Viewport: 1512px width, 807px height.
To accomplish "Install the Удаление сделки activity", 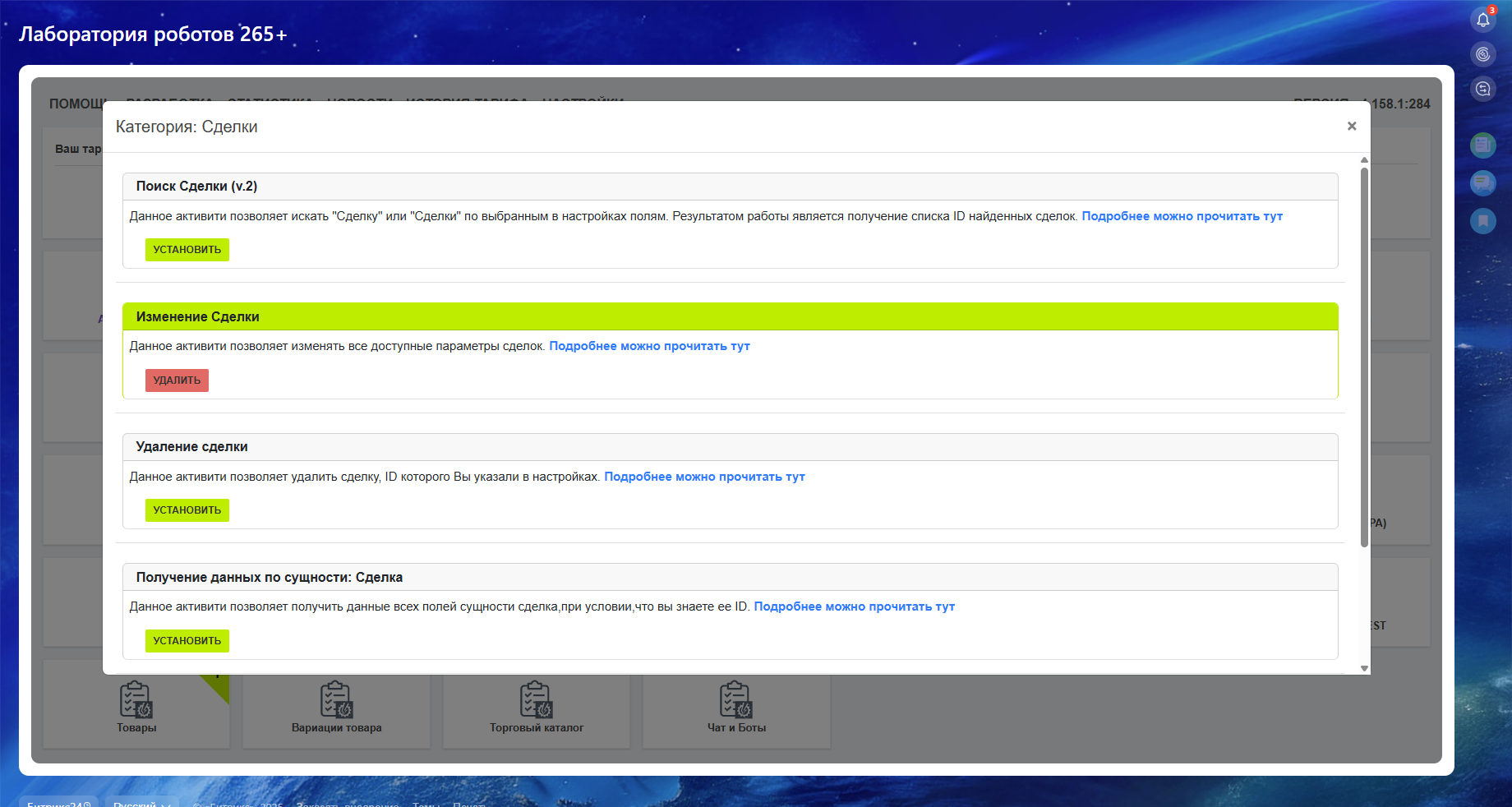I will (x=187, y=510).
